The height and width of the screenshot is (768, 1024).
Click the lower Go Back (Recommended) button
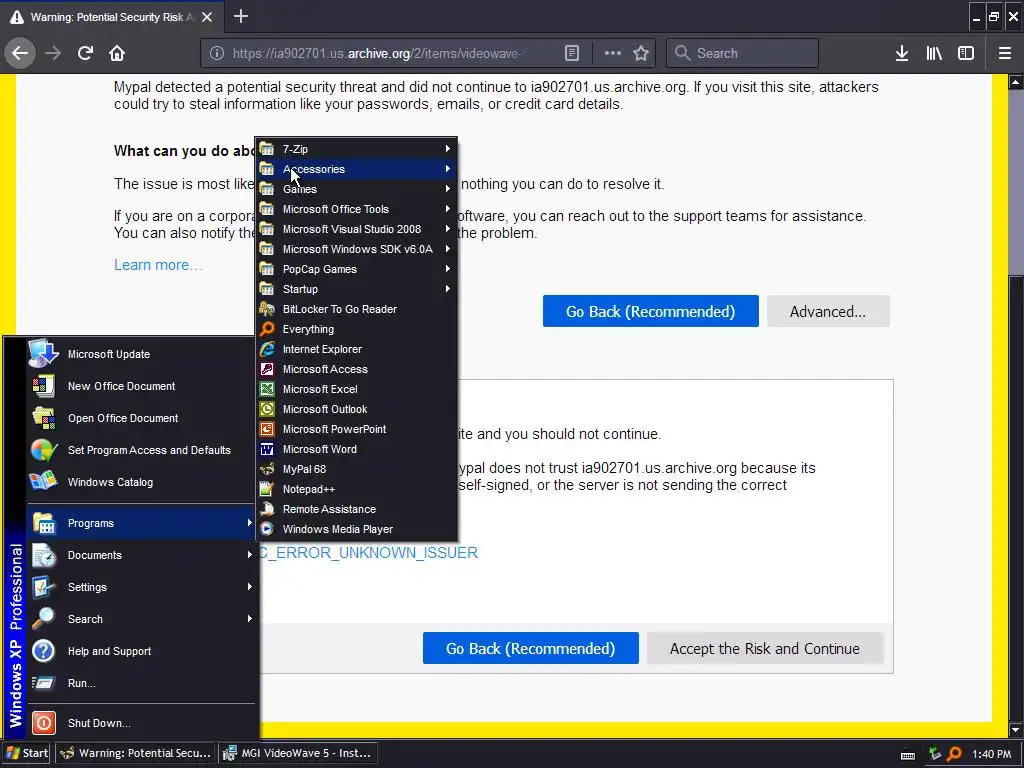[530, 648]
